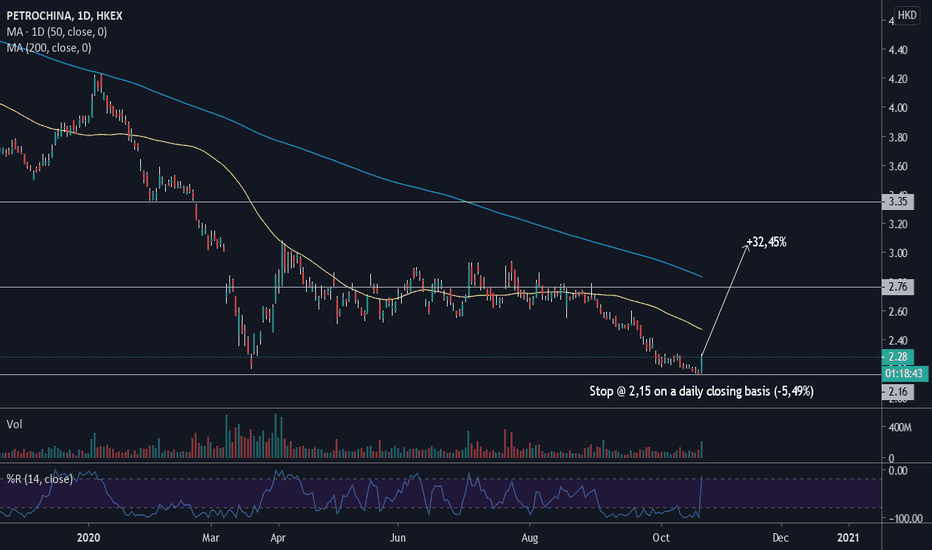The width and height of the screenshot is (932, 550).
Task: Click the 3.20 price axis label
Action: tap(898, 224)
